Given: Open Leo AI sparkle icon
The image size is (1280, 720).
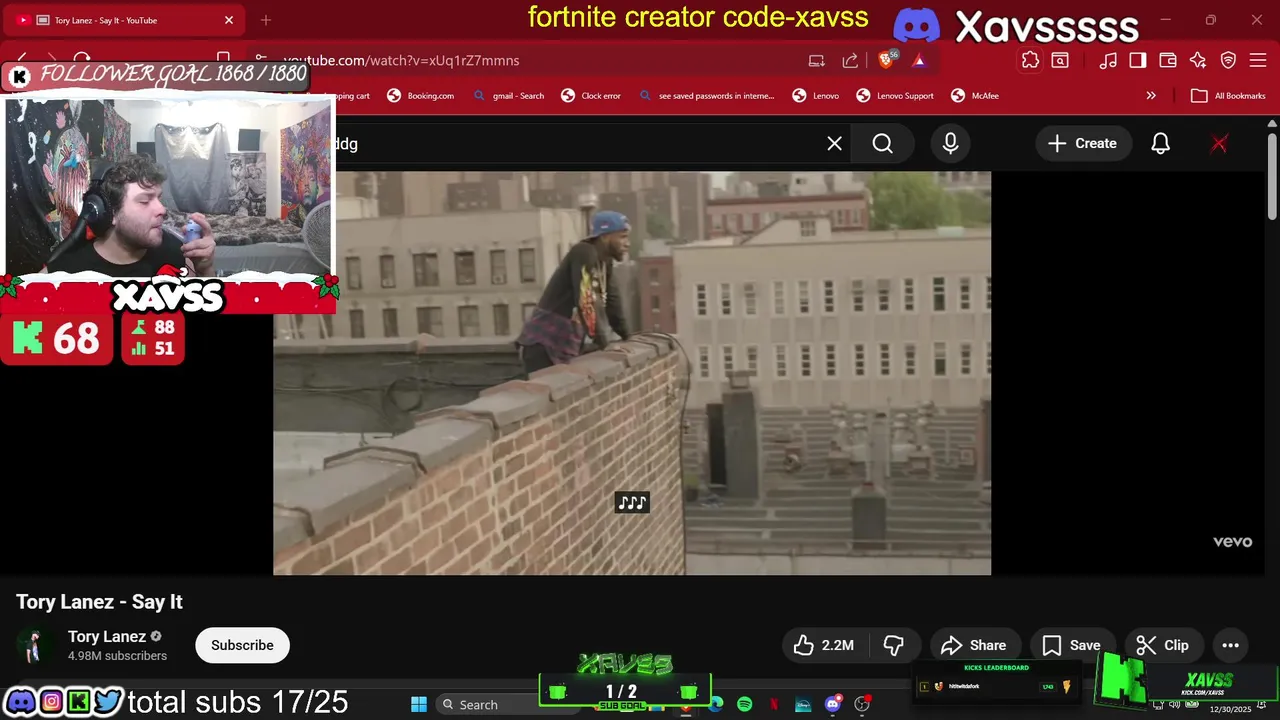Looking at the screenshot, I should pyautogui.click(x=1198, y=60).
